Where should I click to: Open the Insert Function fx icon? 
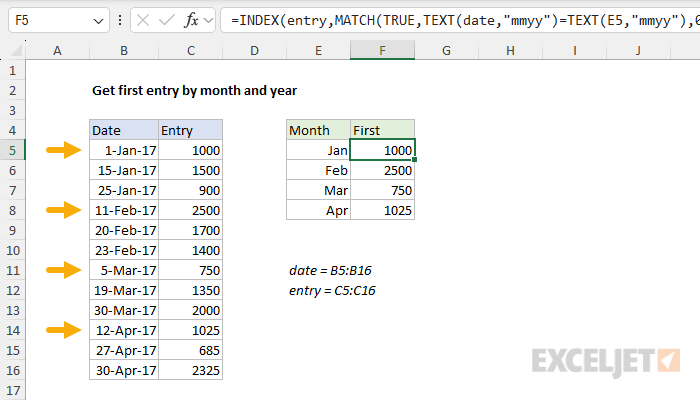(x=191, y=20)
